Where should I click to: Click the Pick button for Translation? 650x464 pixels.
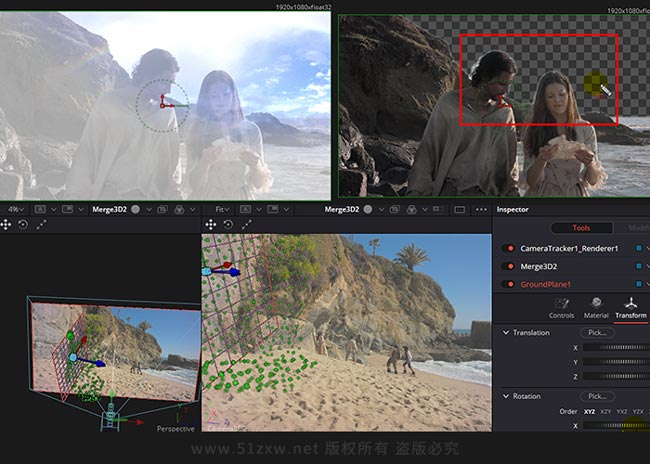[x=597, y=333]
